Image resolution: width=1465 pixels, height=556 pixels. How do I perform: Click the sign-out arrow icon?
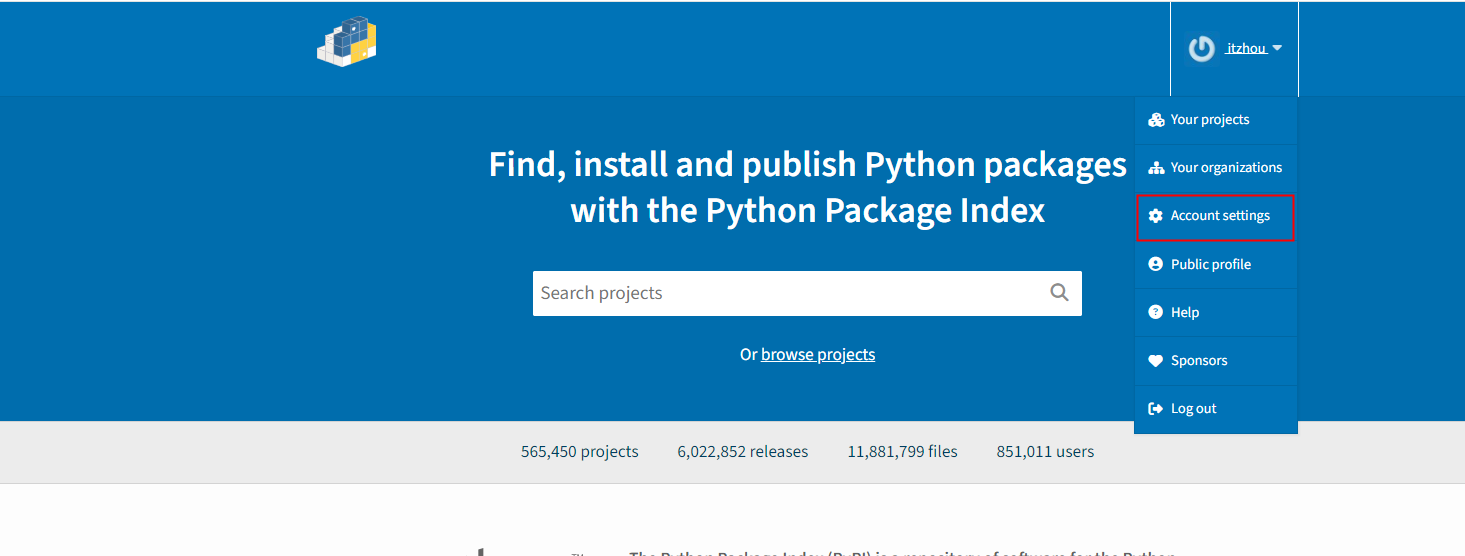(1156, 409)
